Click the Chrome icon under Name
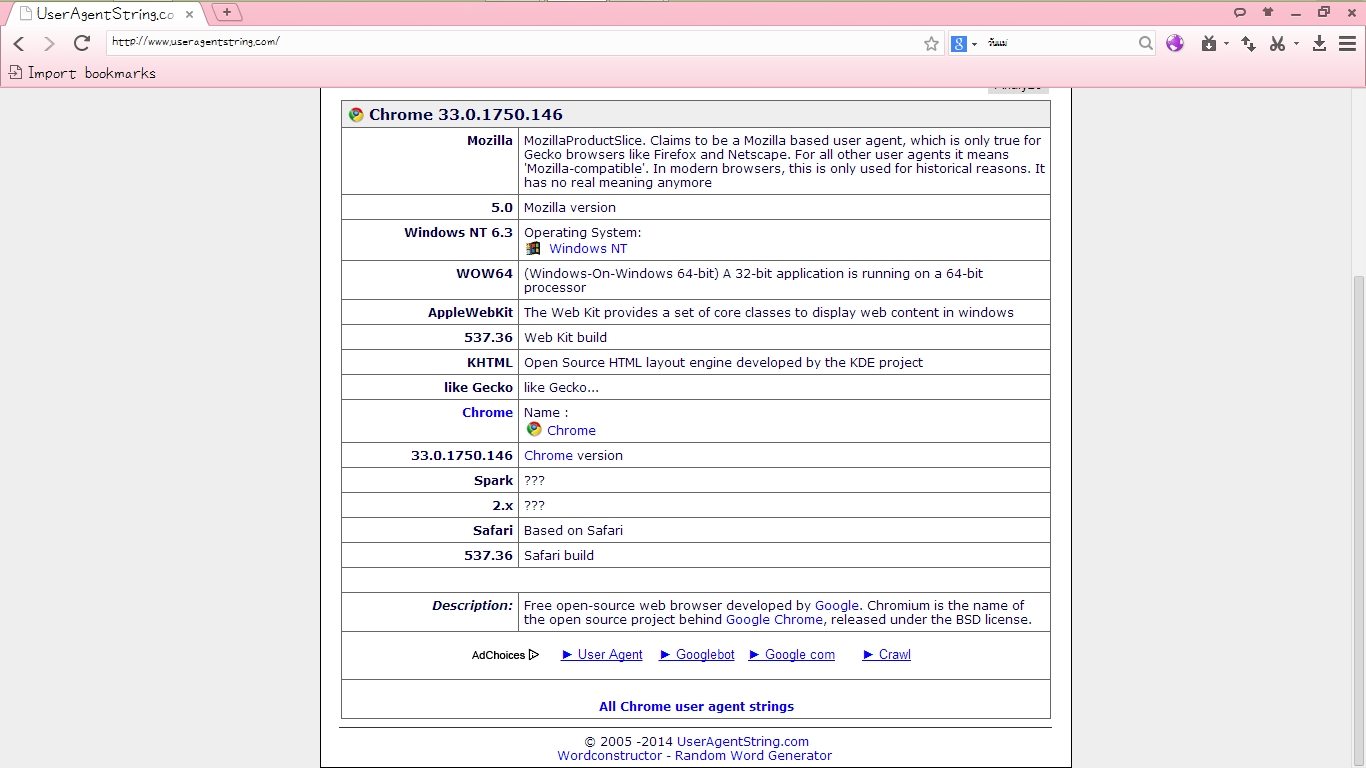 tap(534, 429)
